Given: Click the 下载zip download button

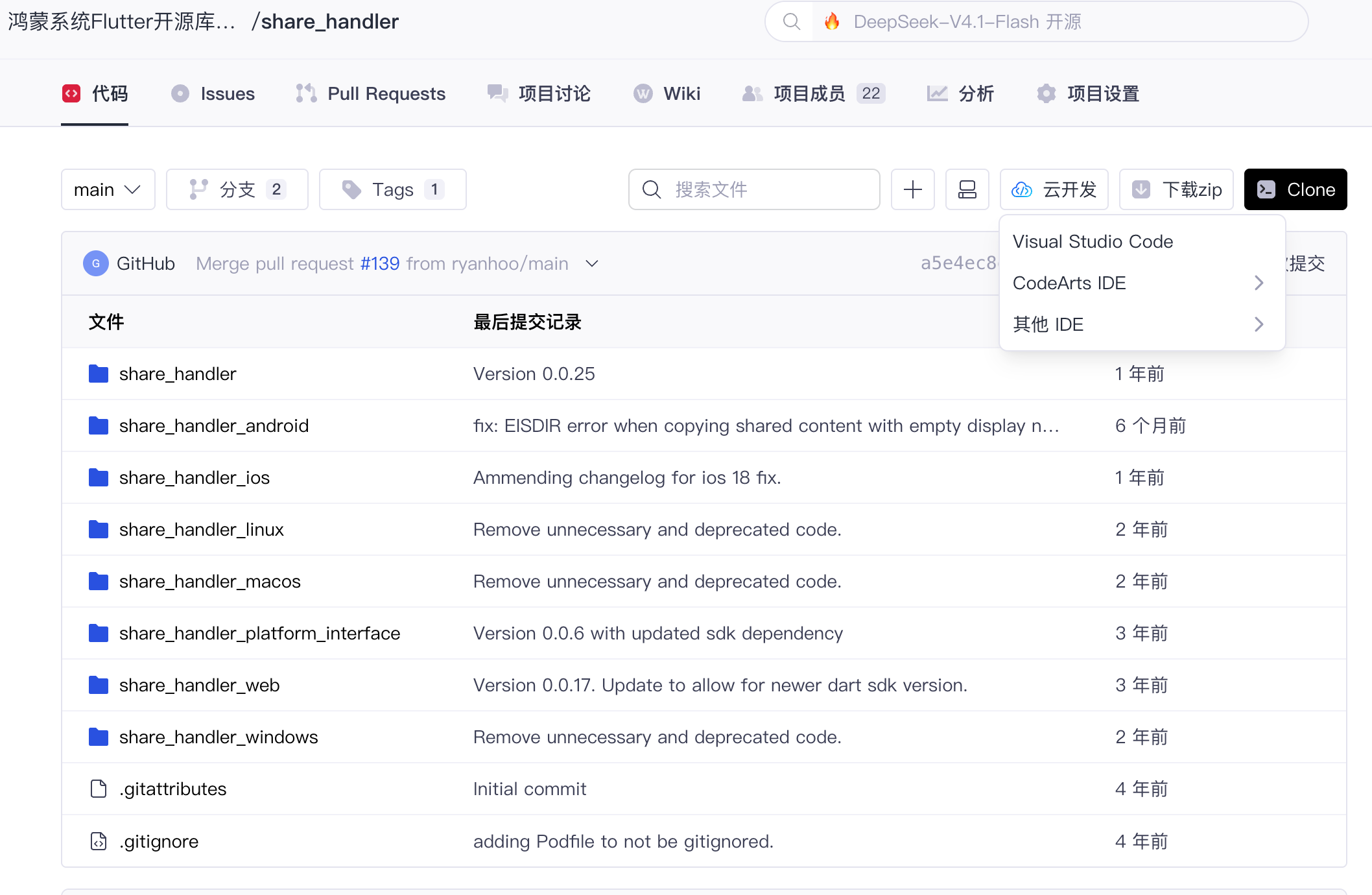Looking at the screenshot, I should pos(1176,189).
